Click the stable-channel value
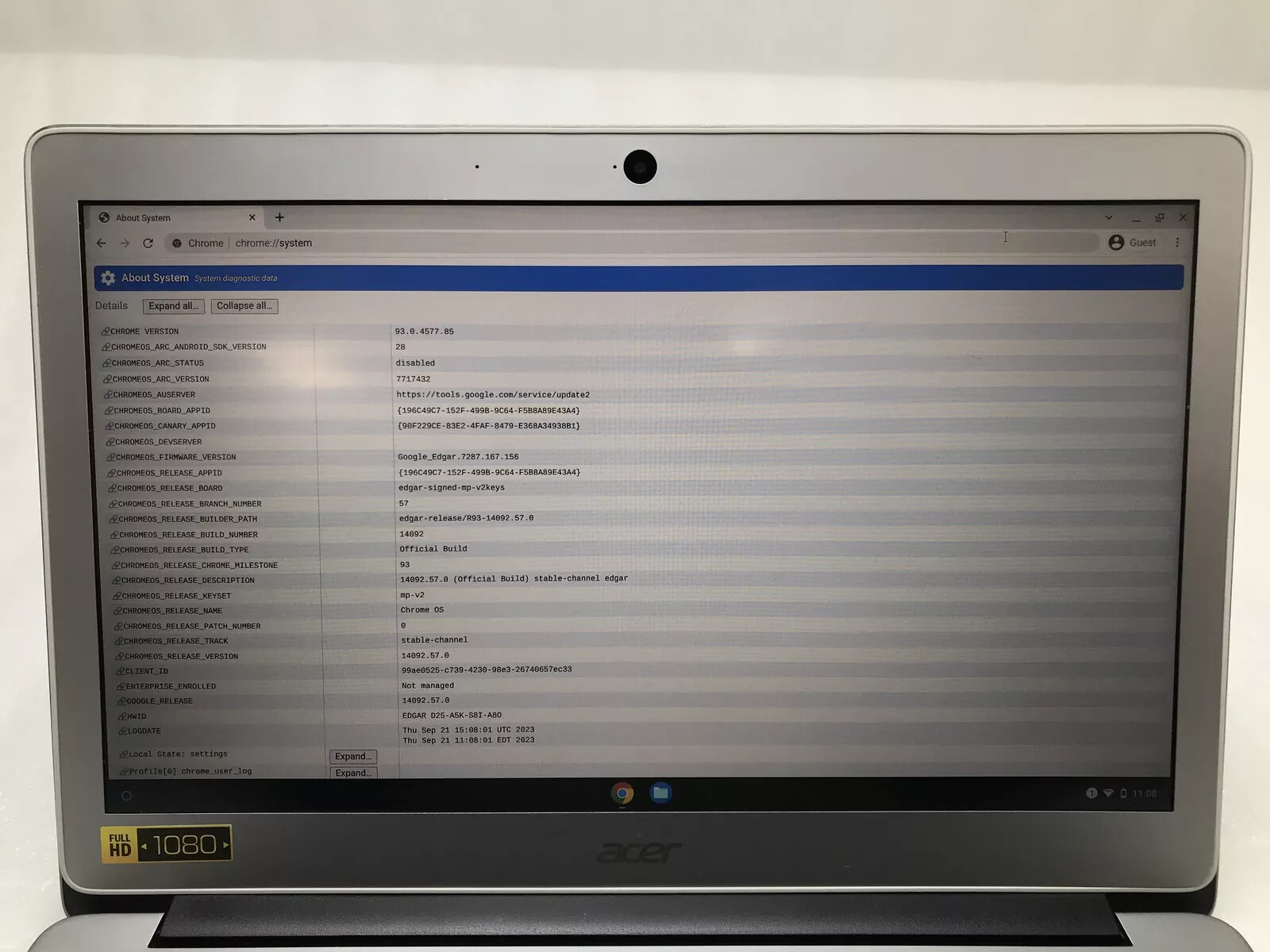 click(434, 640)
